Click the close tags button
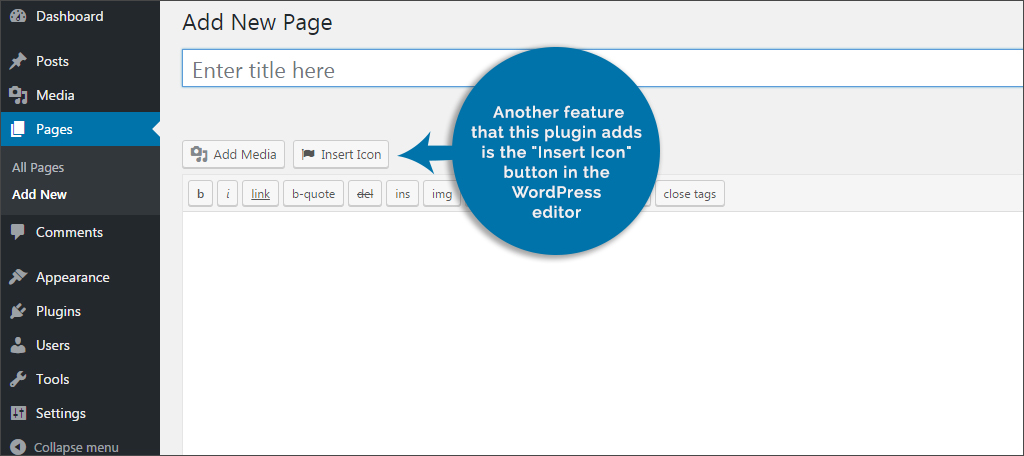The image size is (1024, 456). tap(690, 194)
